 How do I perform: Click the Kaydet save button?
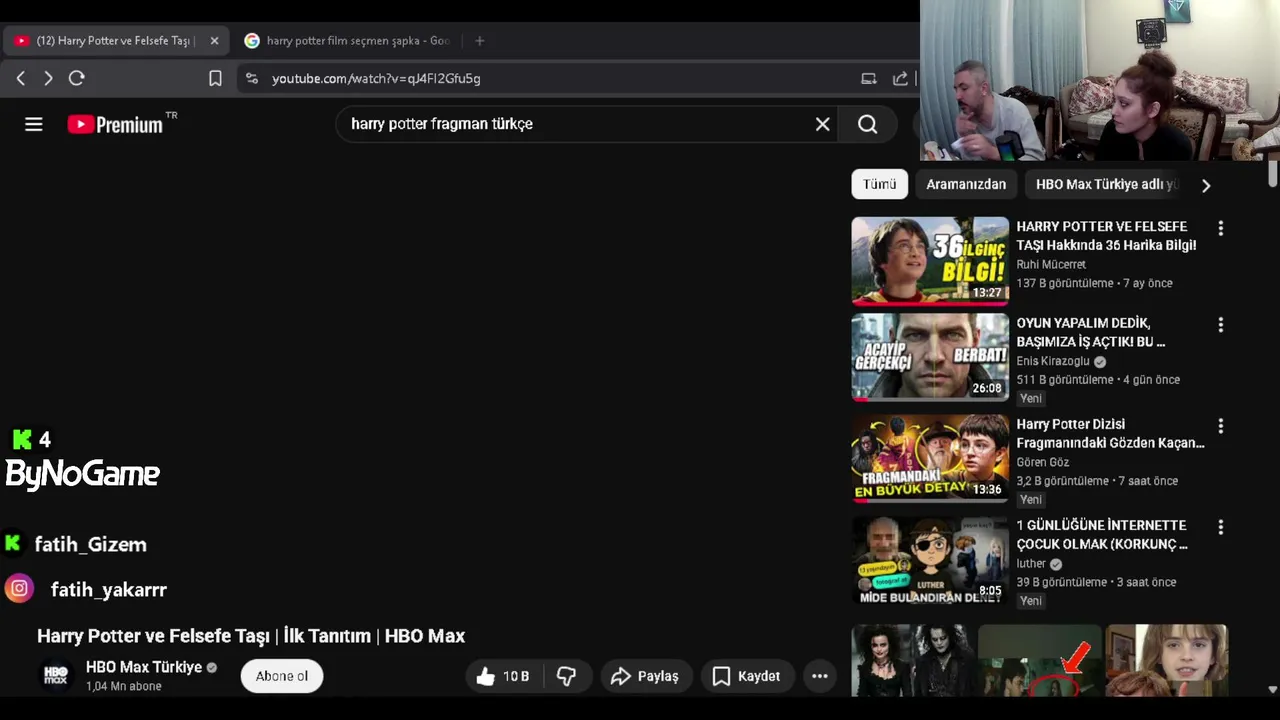click(746, 676)
